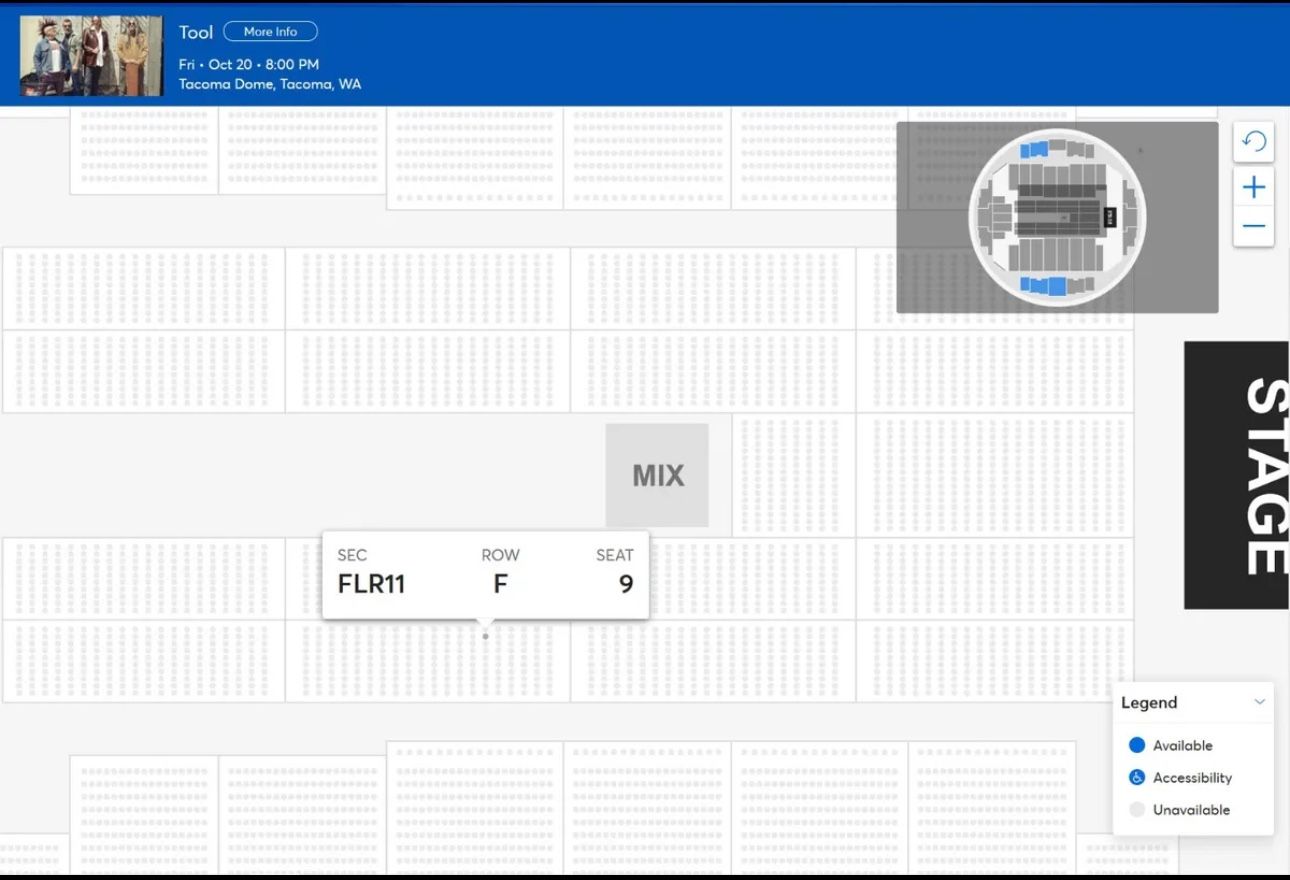Click the highlighted seat dot under tooltip
The width and height of the screenshot is (1290, 880).
pyautogui.click(x=486, y=637)
